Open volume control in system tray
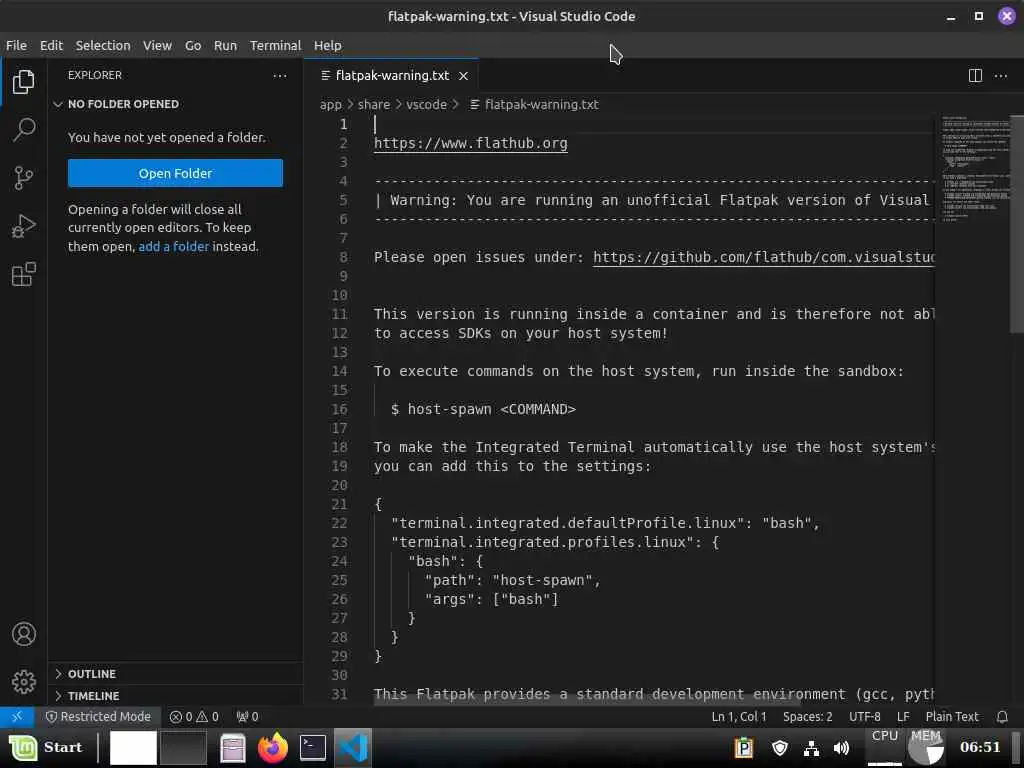The height and width of the screenshot is (768, 1024). 842,748
